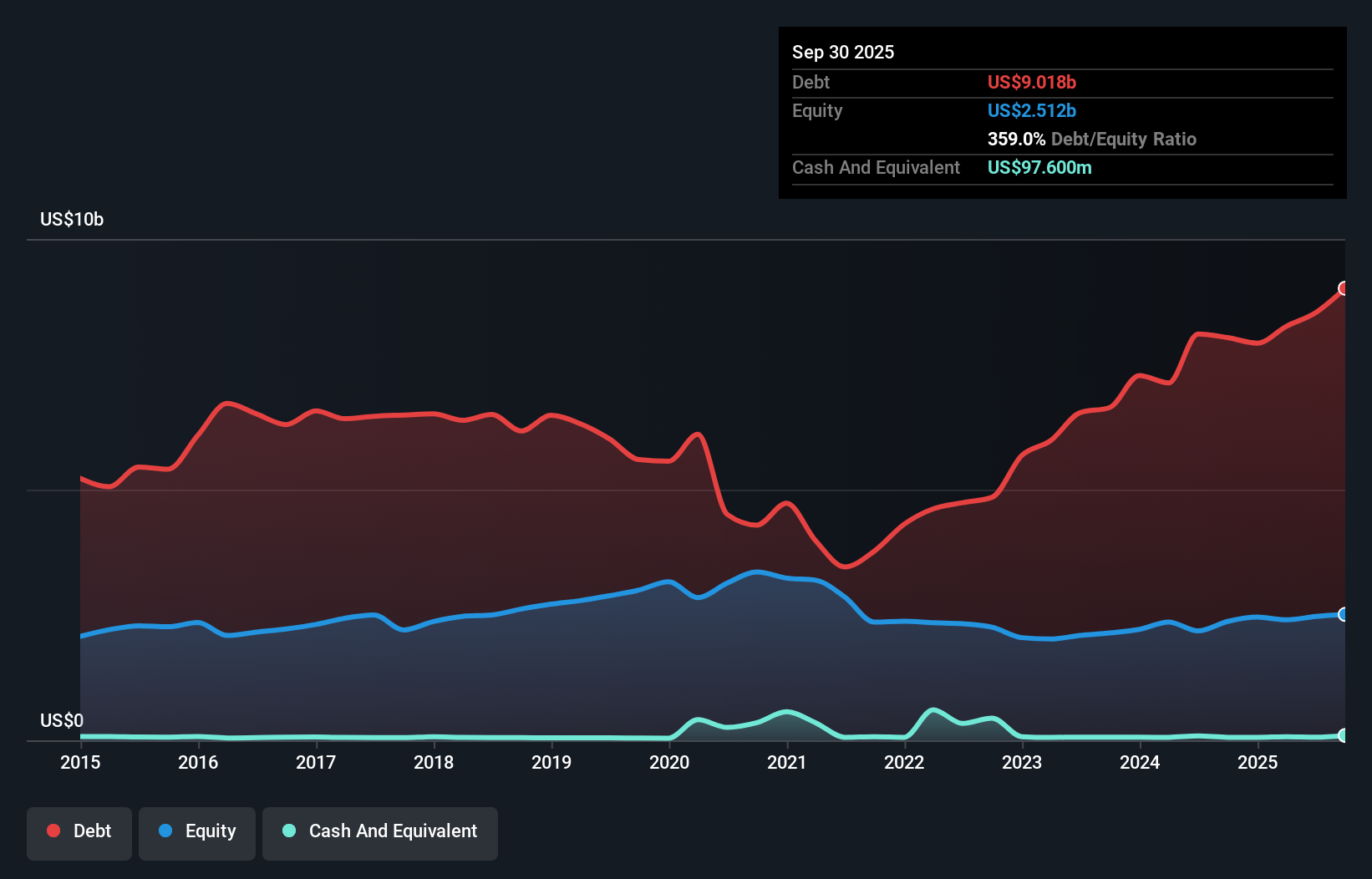Select the blue equity endpoint marker on the chart
The width and height of the screenshot is (1372, 879).
(x=1344, y=614)
